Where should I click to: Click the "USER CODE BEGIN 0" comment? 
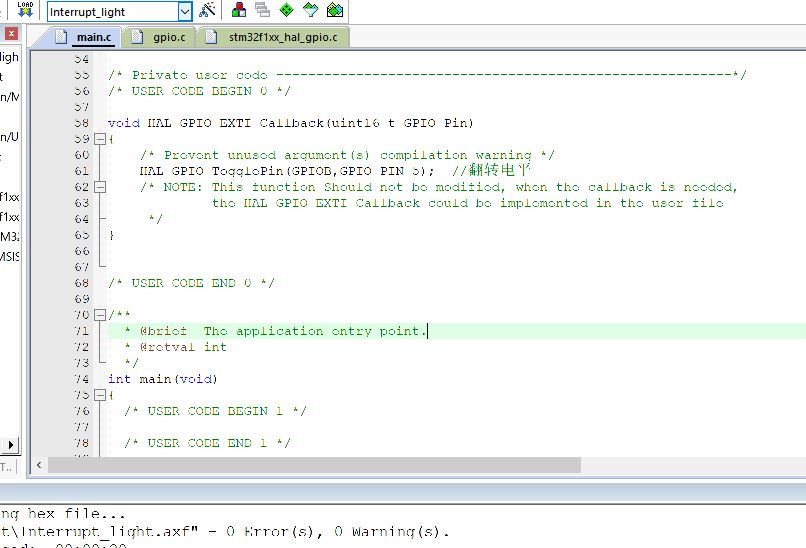199,92
